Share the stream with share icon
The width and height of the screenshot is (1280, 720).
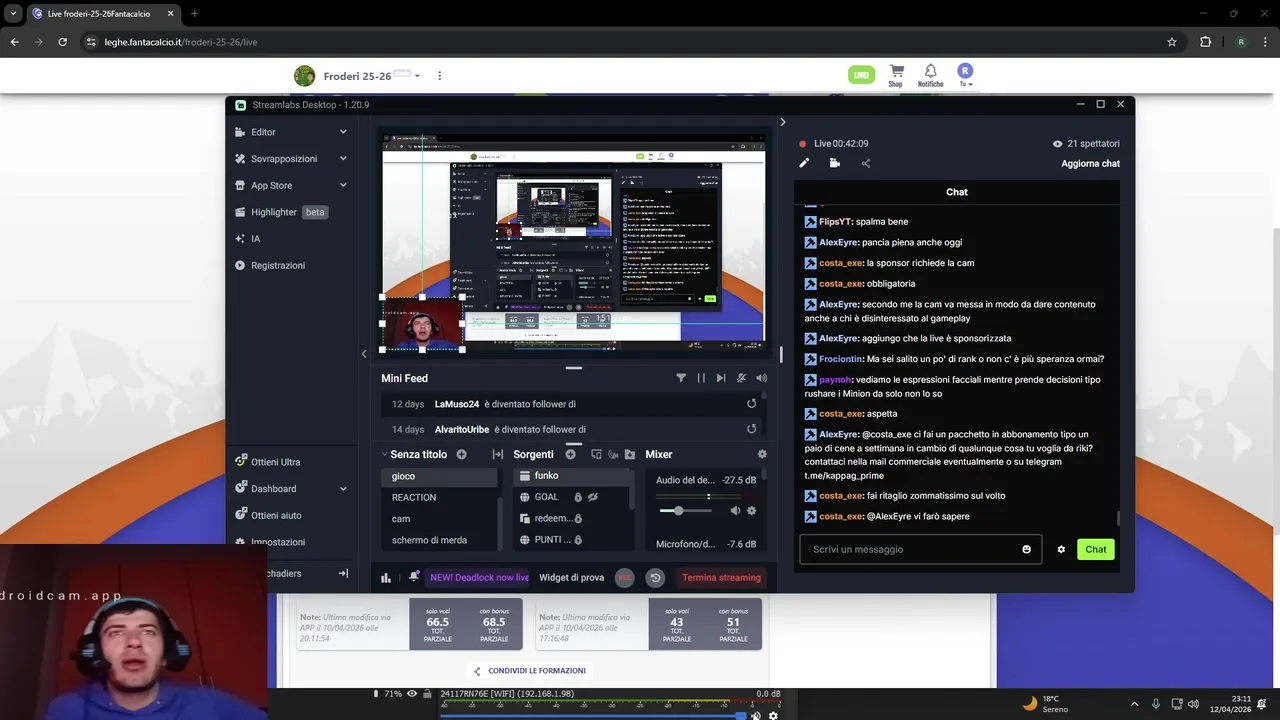coord(866,163)
